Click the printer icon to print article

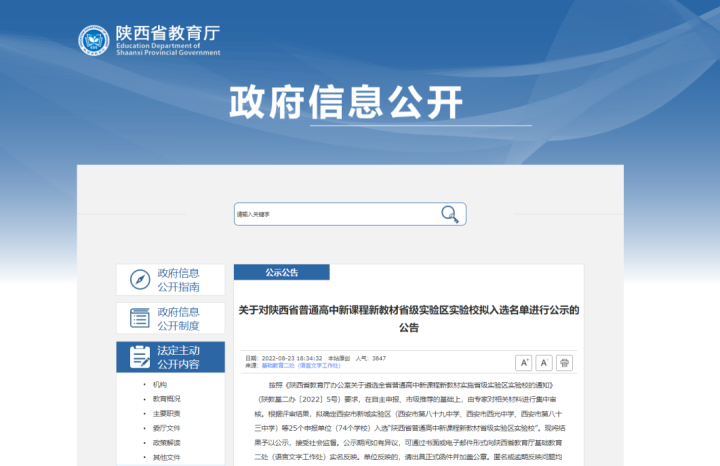tap(565, 363)
